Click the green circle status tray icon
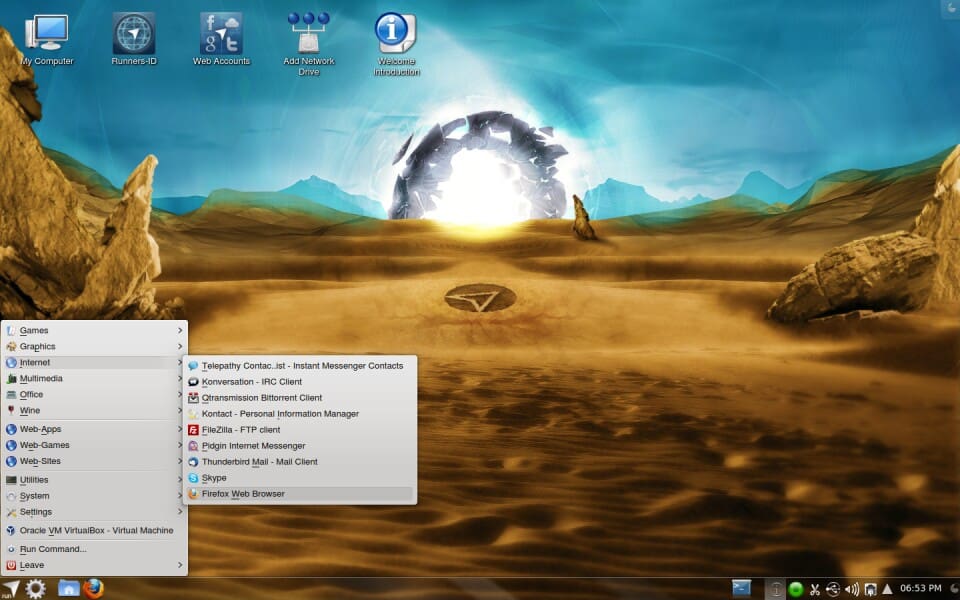The height and width of the screenshot is (600, 960). pos(795,589)
